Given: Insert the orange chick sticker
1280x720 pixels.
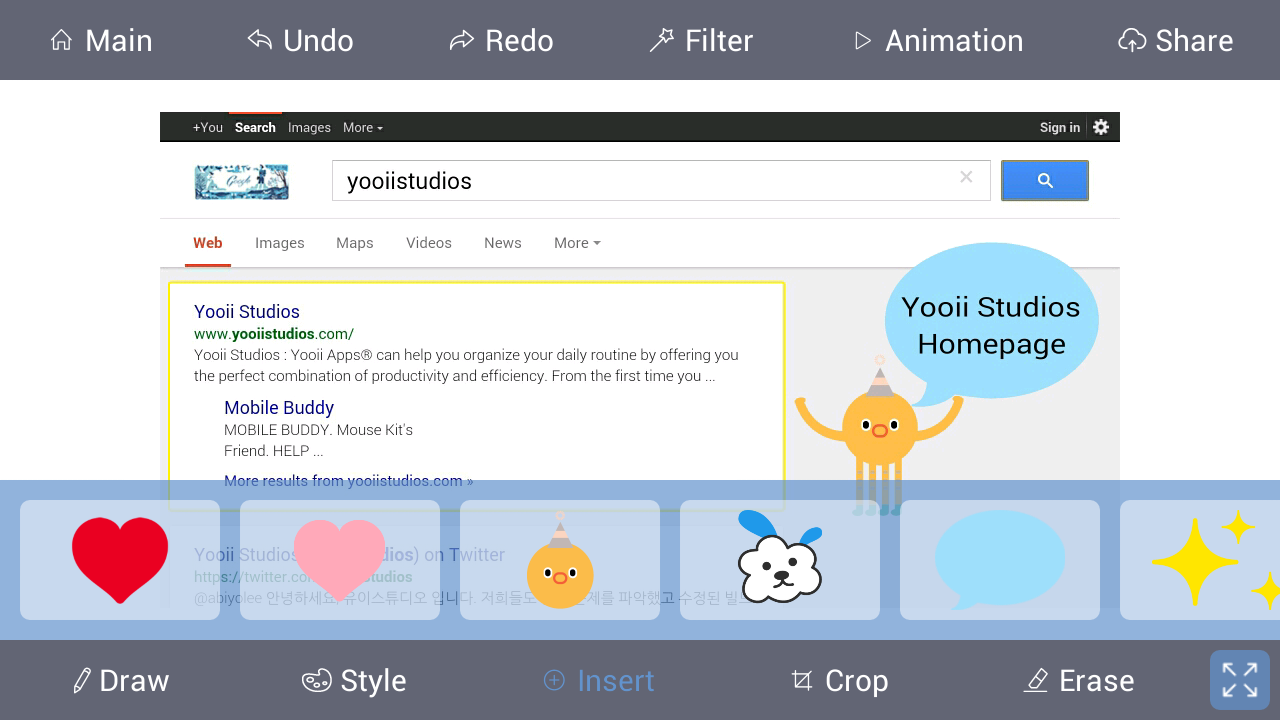Looking at the screenshot, I should [x=560, y=560].
